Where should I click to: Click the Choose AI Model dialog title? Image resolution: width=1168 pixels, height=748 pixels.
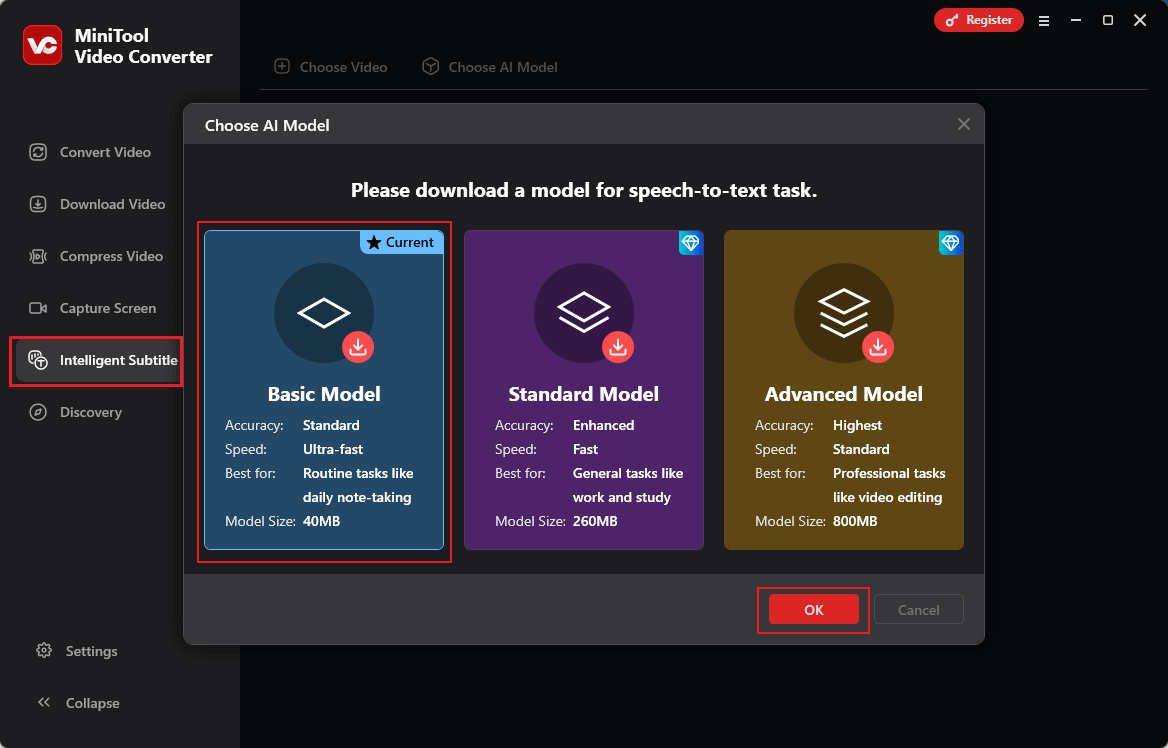click(x=267, y=125)
